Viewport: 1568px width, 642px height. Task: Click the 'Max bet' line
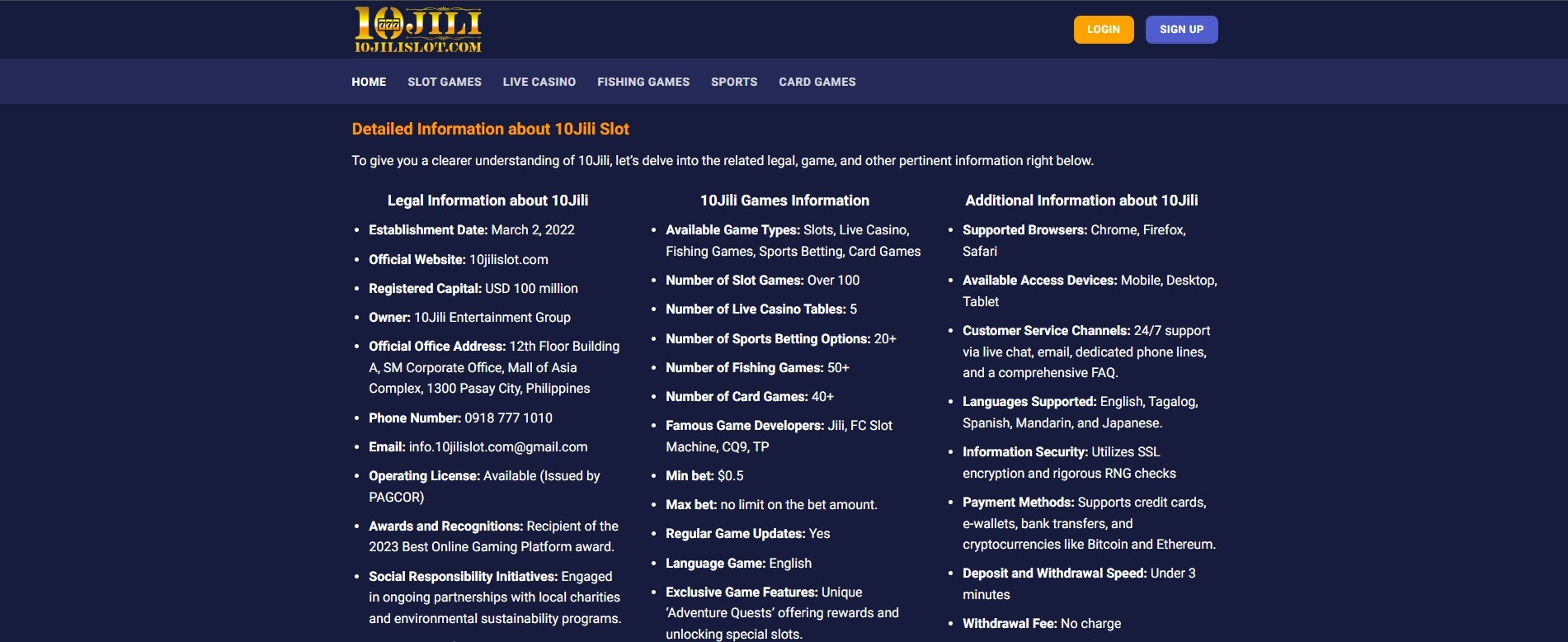[771, 504]
